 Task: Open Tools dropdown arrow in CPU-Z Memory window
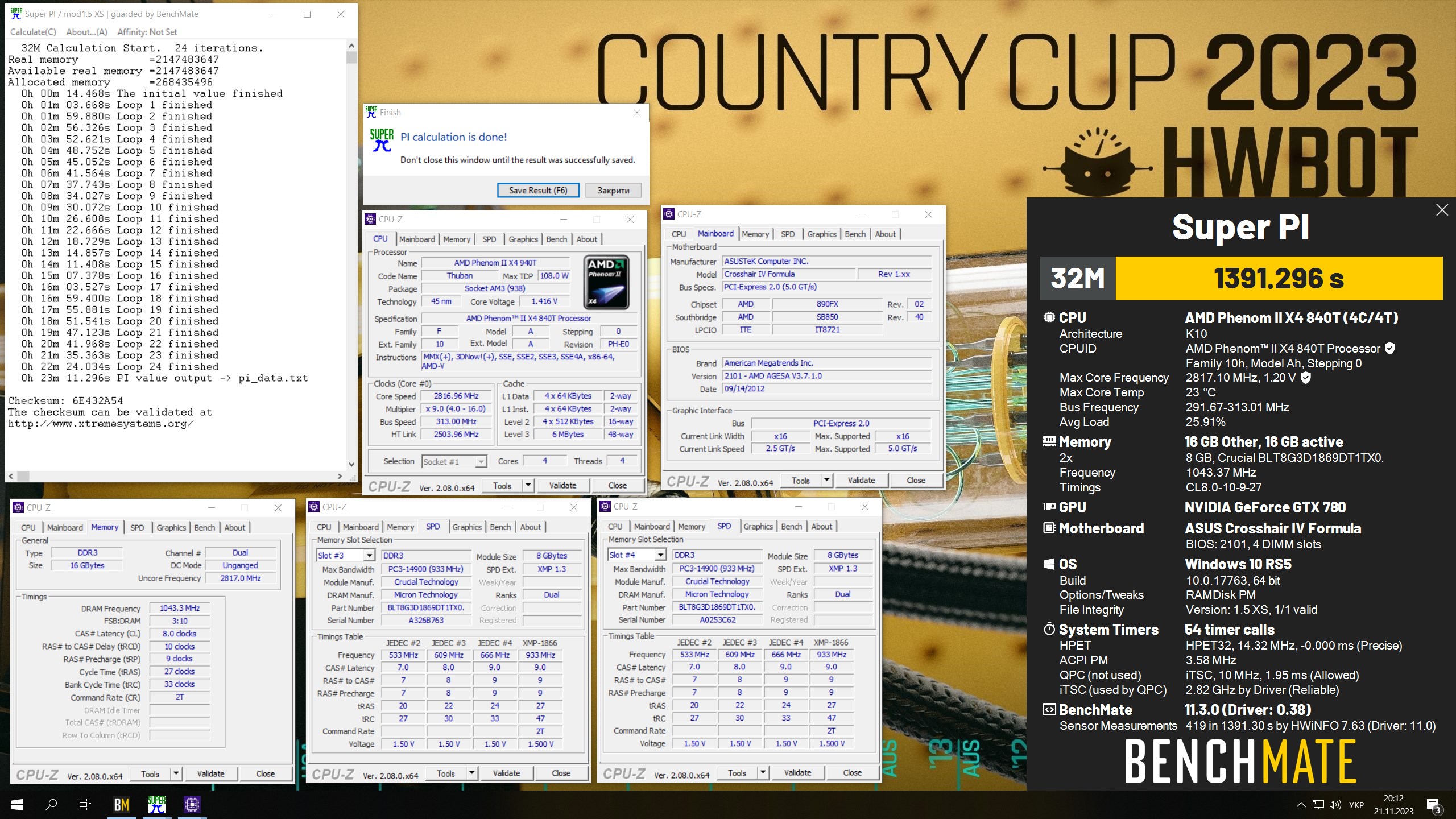coord(176,773)
